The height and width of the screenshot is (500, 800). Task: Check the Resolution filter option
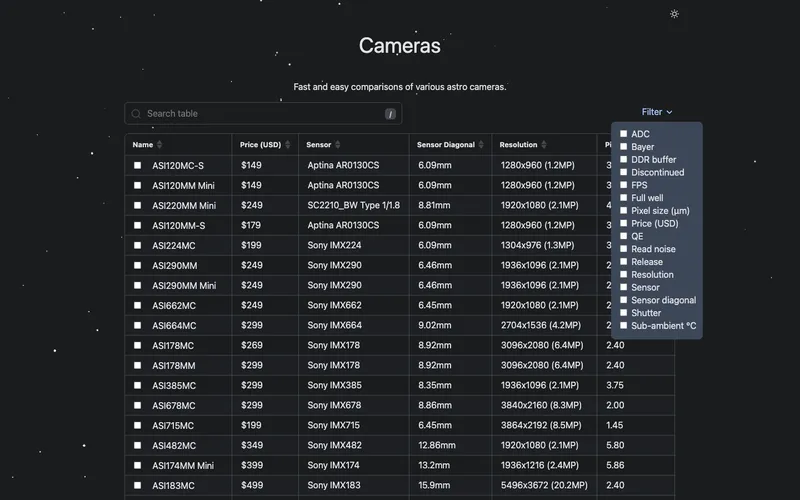pos(623,274)
